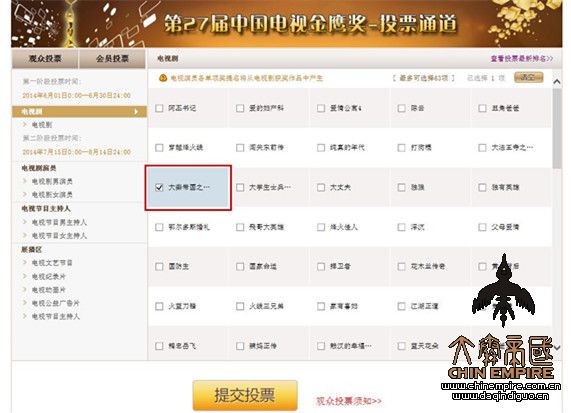571x413 pixels.
Task: Click the vertical scrollbar thumb
Action: click(x=557, y=129)
